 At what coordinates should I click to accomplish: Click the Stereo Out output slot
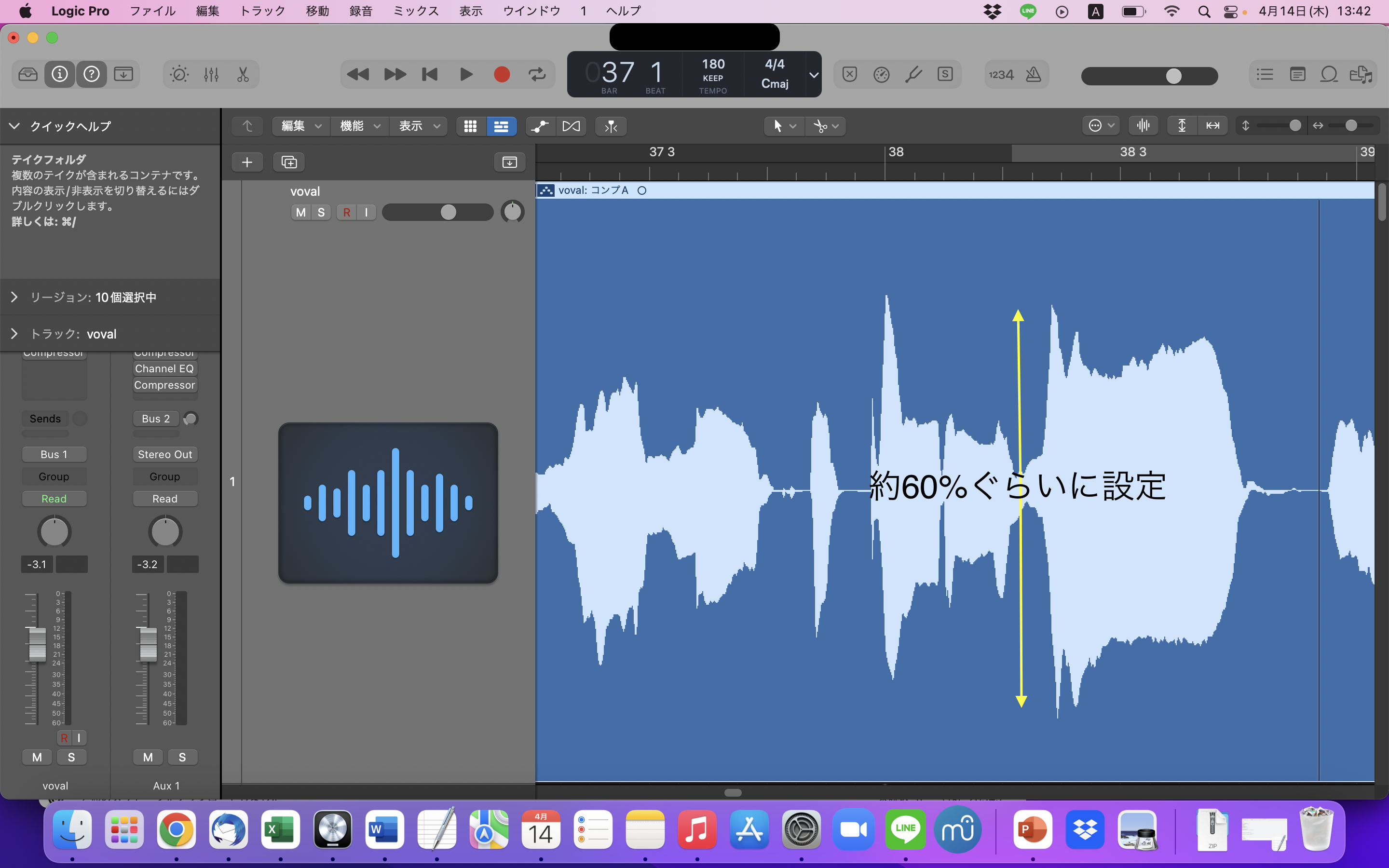click(x=165, y=454)
